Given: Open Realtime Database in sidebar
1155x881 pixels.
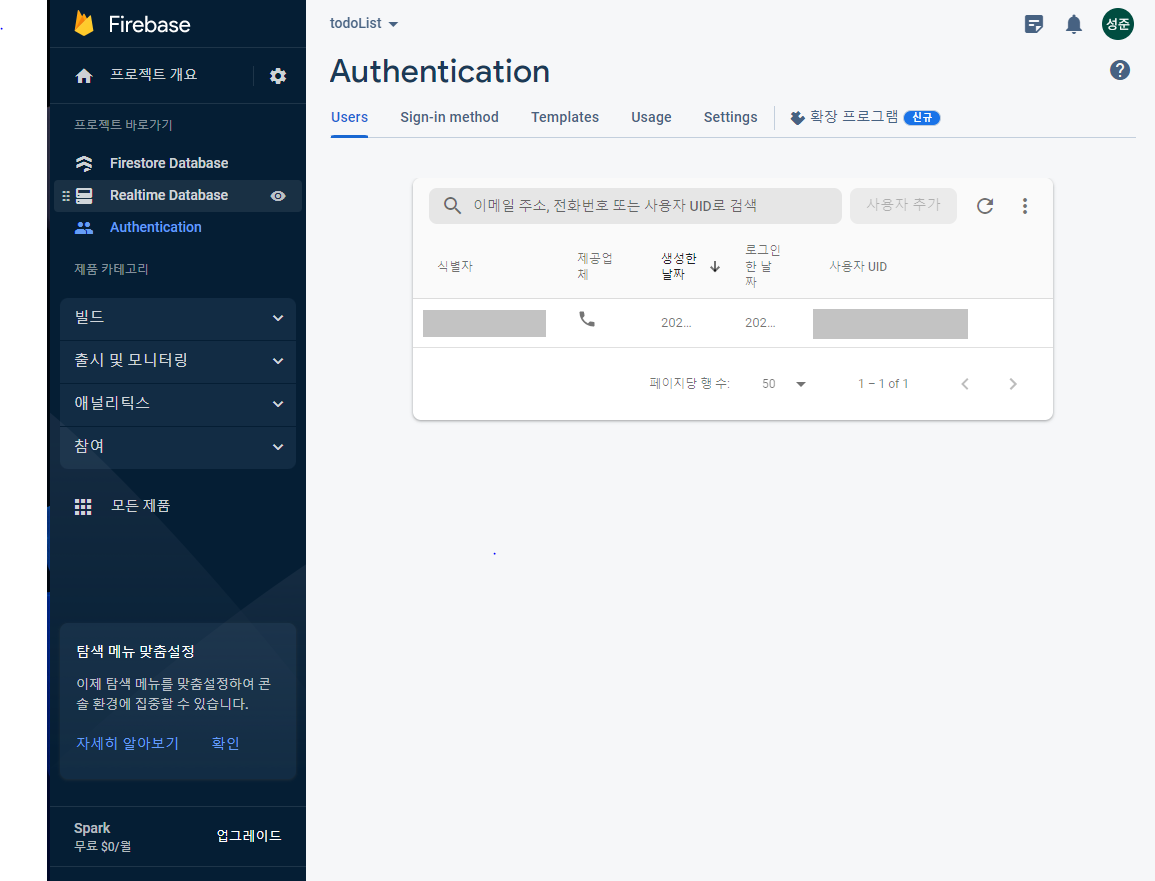Looking at the screenshot, I should click(169, 195).
